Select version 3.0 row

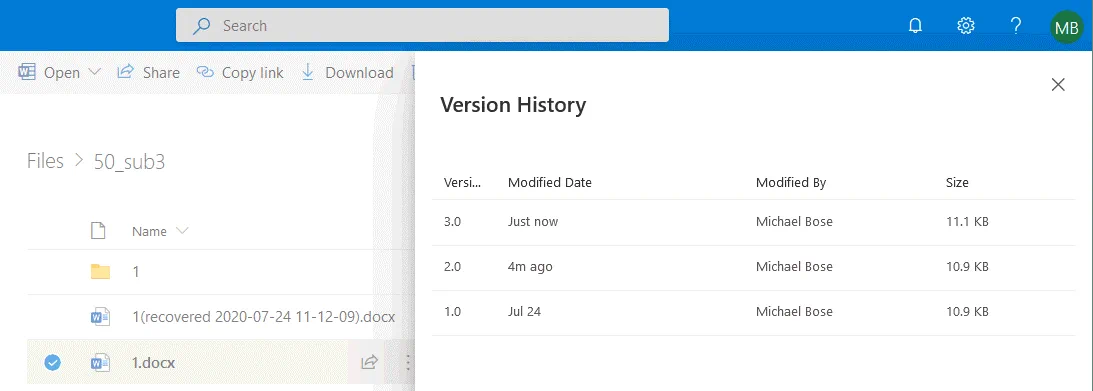(754, 222)
